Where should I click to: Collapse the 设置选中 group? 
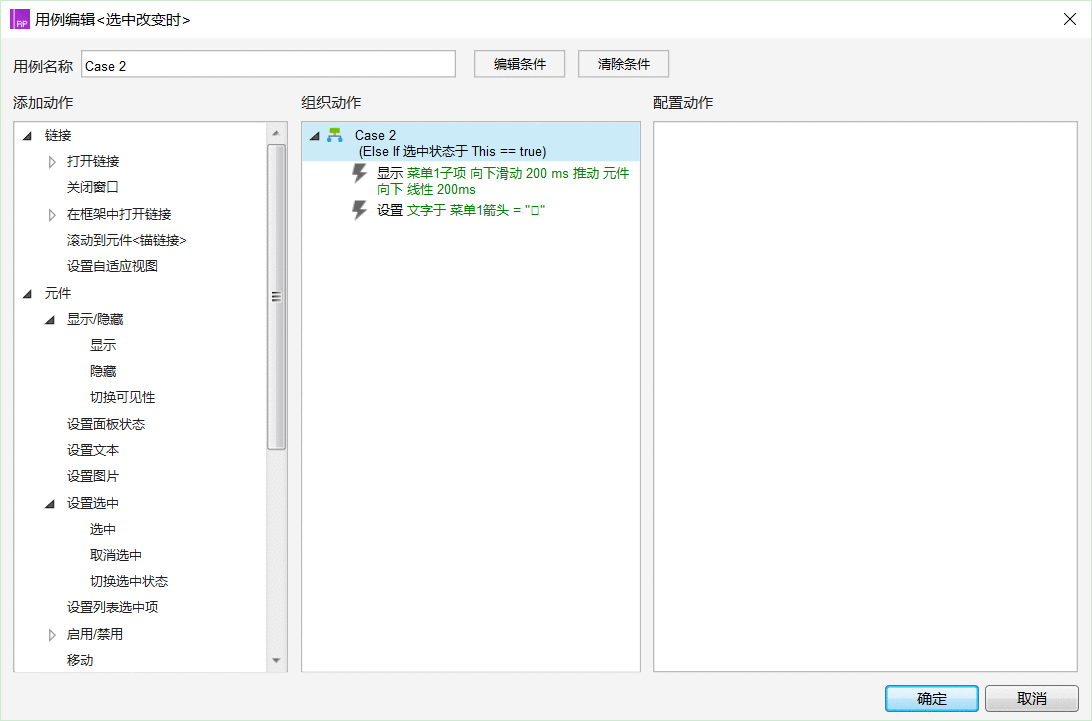[x=50, y=504]
